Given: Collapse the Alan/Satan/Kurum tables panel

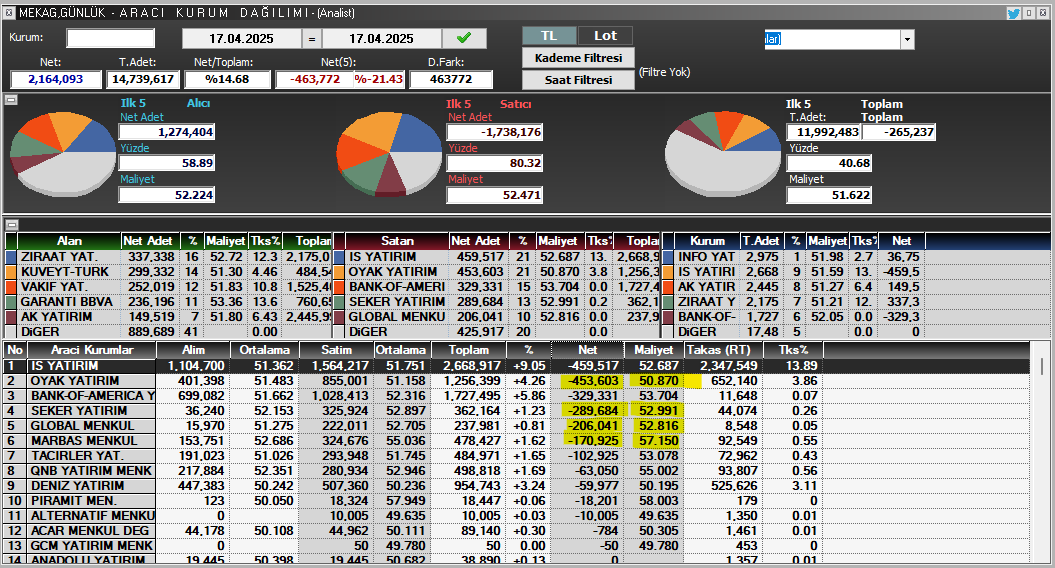Looking at the screenshot, I should (x=11, y=225).
